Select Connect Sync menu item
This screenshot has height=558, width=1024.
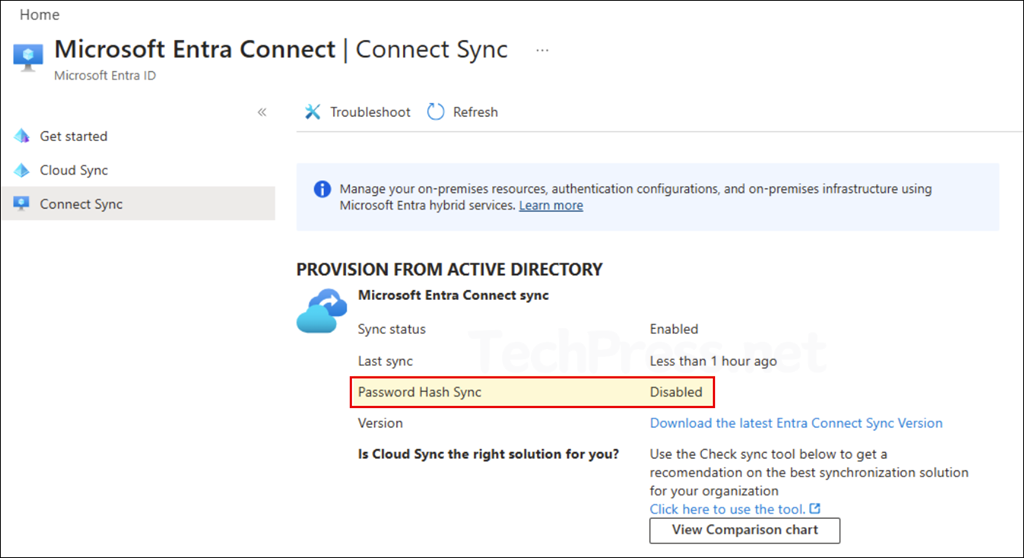[x=138, y=204]
